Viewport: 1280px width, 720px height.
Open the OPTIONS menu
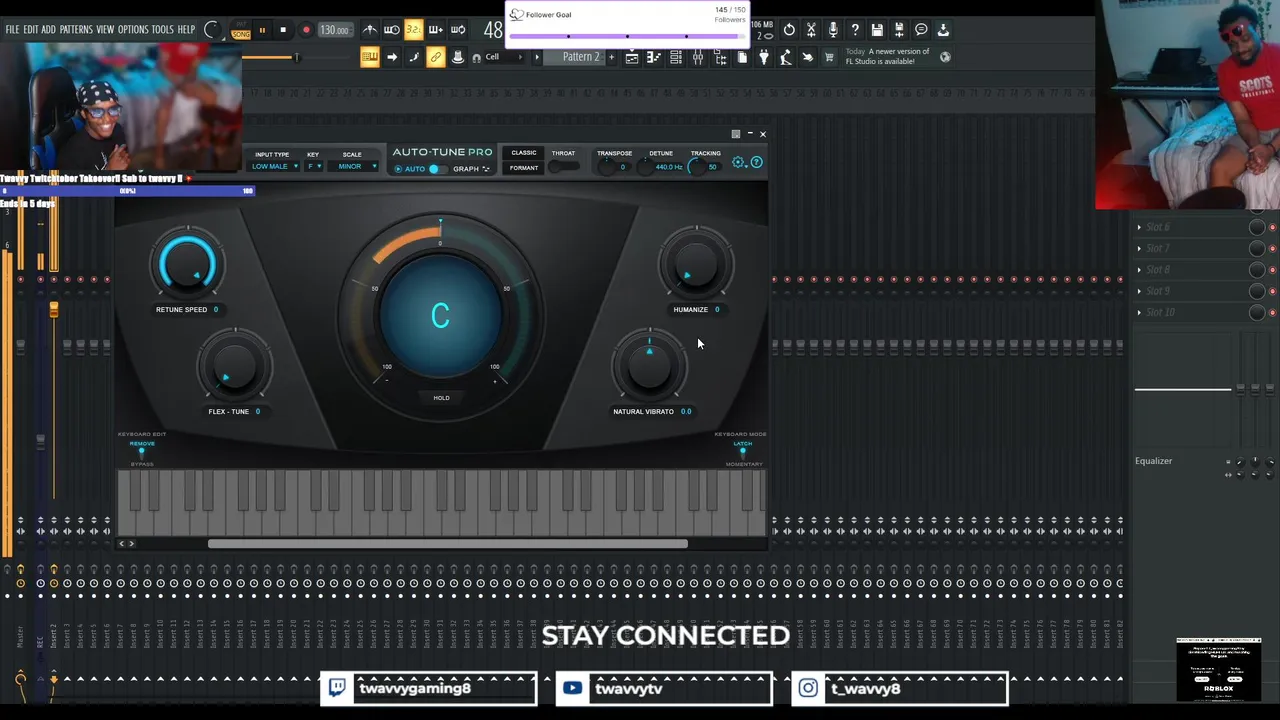pos(133,30)
